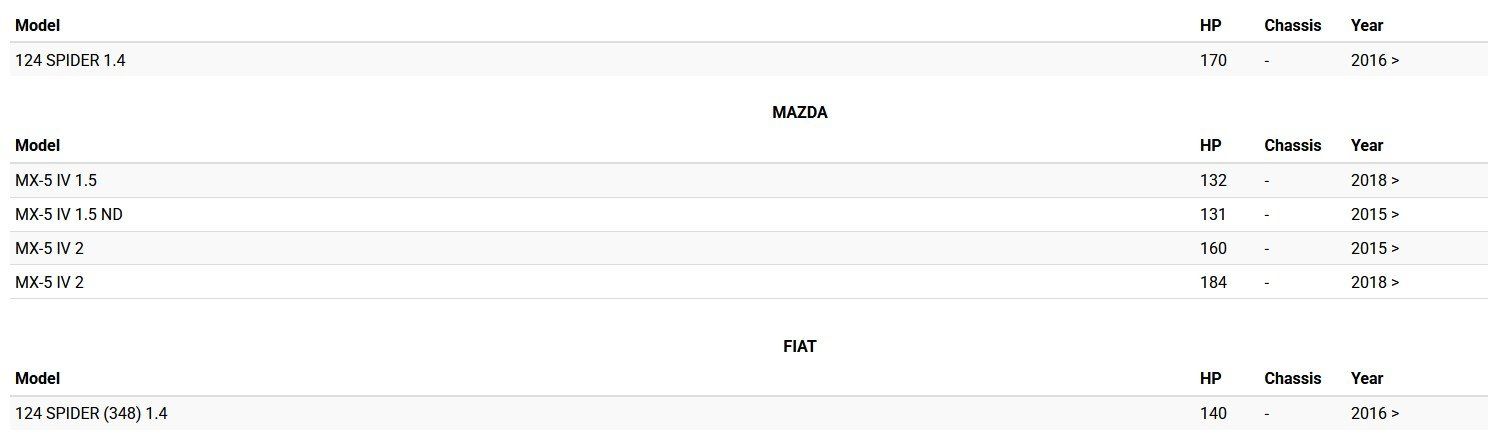Click the 140 HP value cell
Viewport: 1488px width, 448px height.
(1213, 413)
